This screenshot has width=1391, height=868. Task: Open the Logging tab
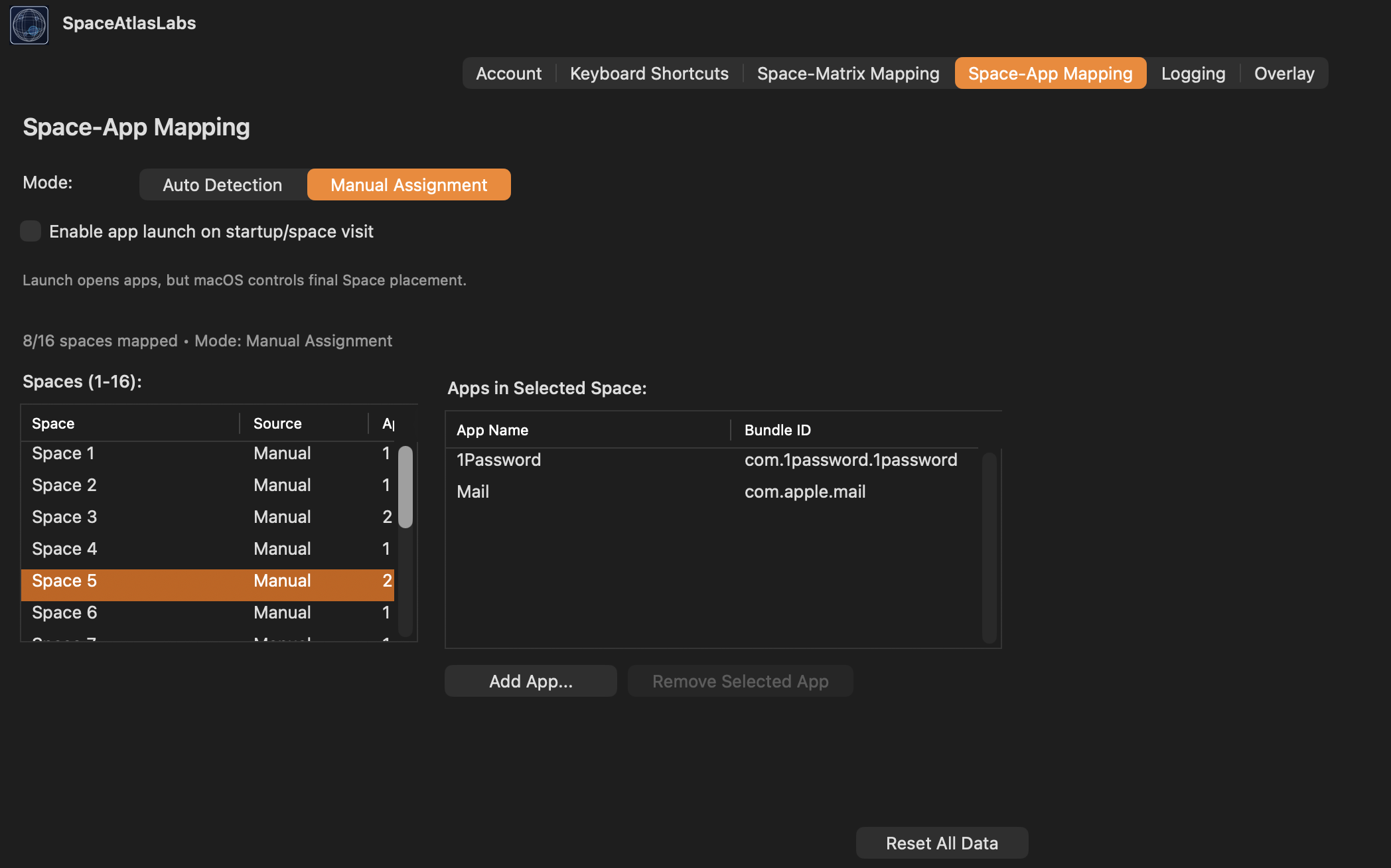(1193, 73)
